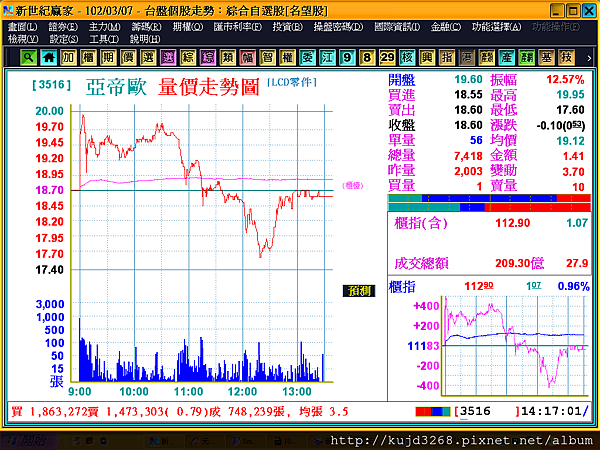The width and height of the screenshot is (600, 450).
Task: Click the 振幅 12.57% value
Action: pos(565,80)
